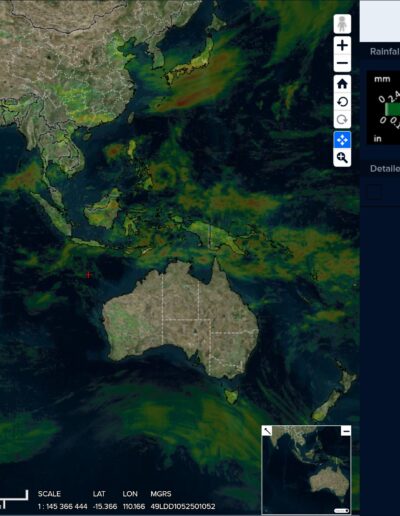Click the LAT coordinate value
The width and height of the screenshot is (400, 516).
(105, 506)
